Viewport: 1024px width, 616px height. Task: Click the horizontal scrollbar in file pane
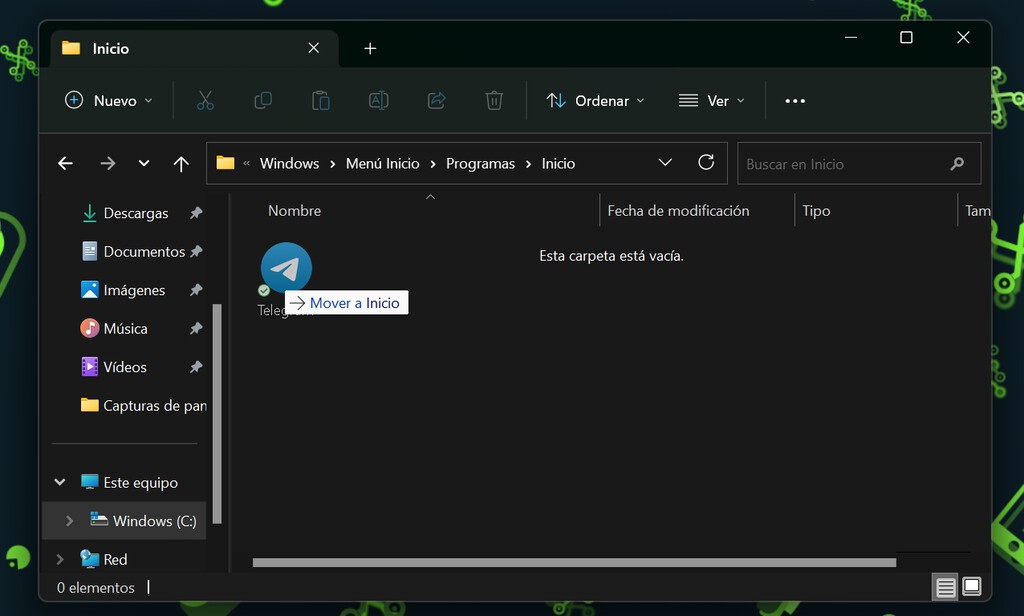(x=574, y=562)
